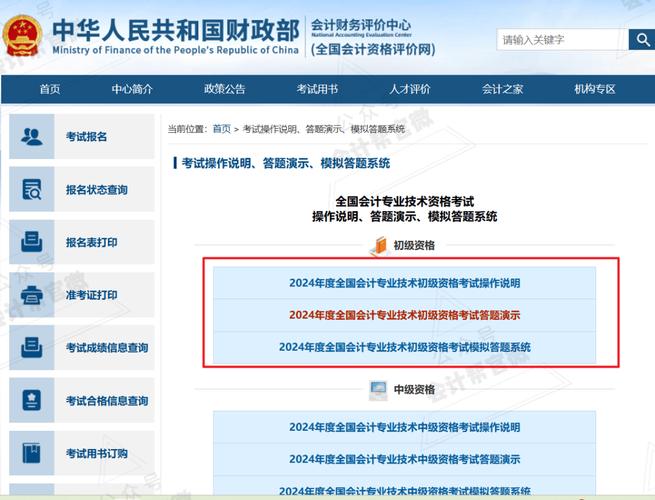Click the 全国会计专业技术资格考试 centered title
Screen dimensions: 655x500
click(x=404, y=202)
